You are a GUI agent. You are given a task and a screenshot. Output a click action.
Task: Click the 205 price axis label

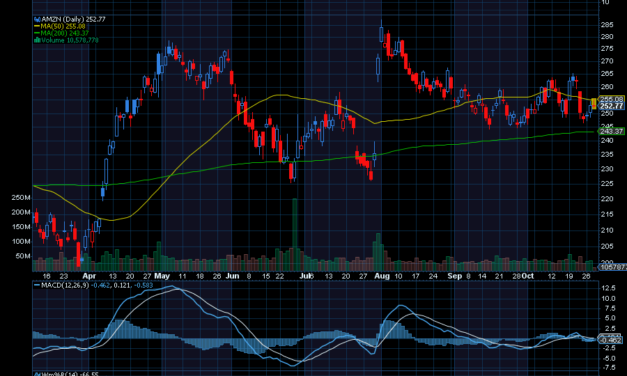tap(607, 247)
